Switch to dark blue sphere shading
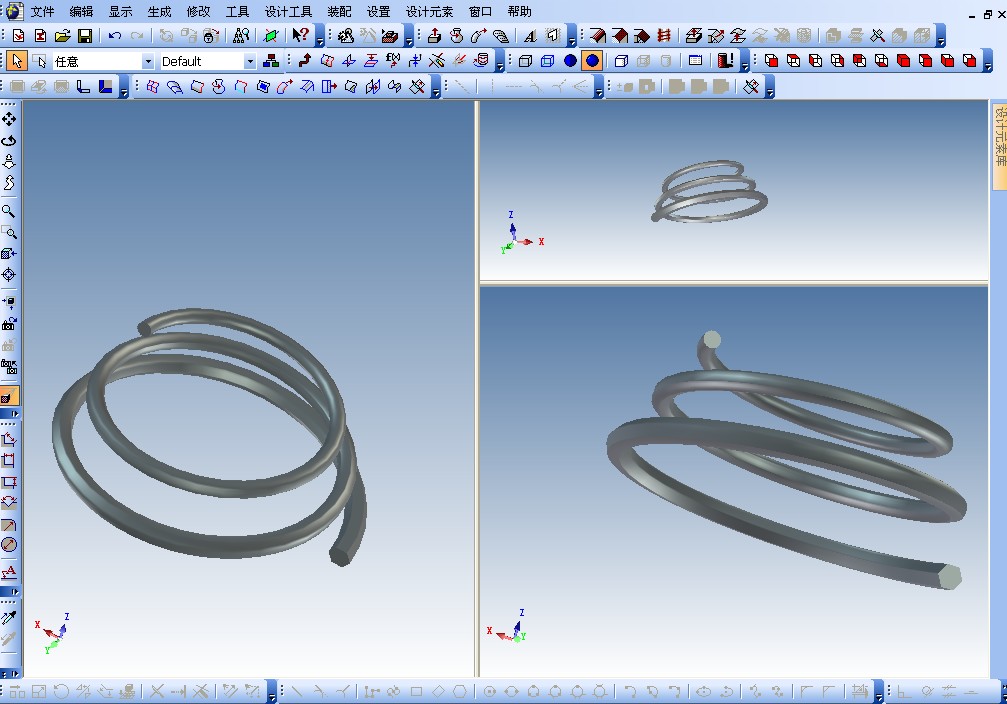The height and width of the screenshot is (704, 1007). point(570,61)
